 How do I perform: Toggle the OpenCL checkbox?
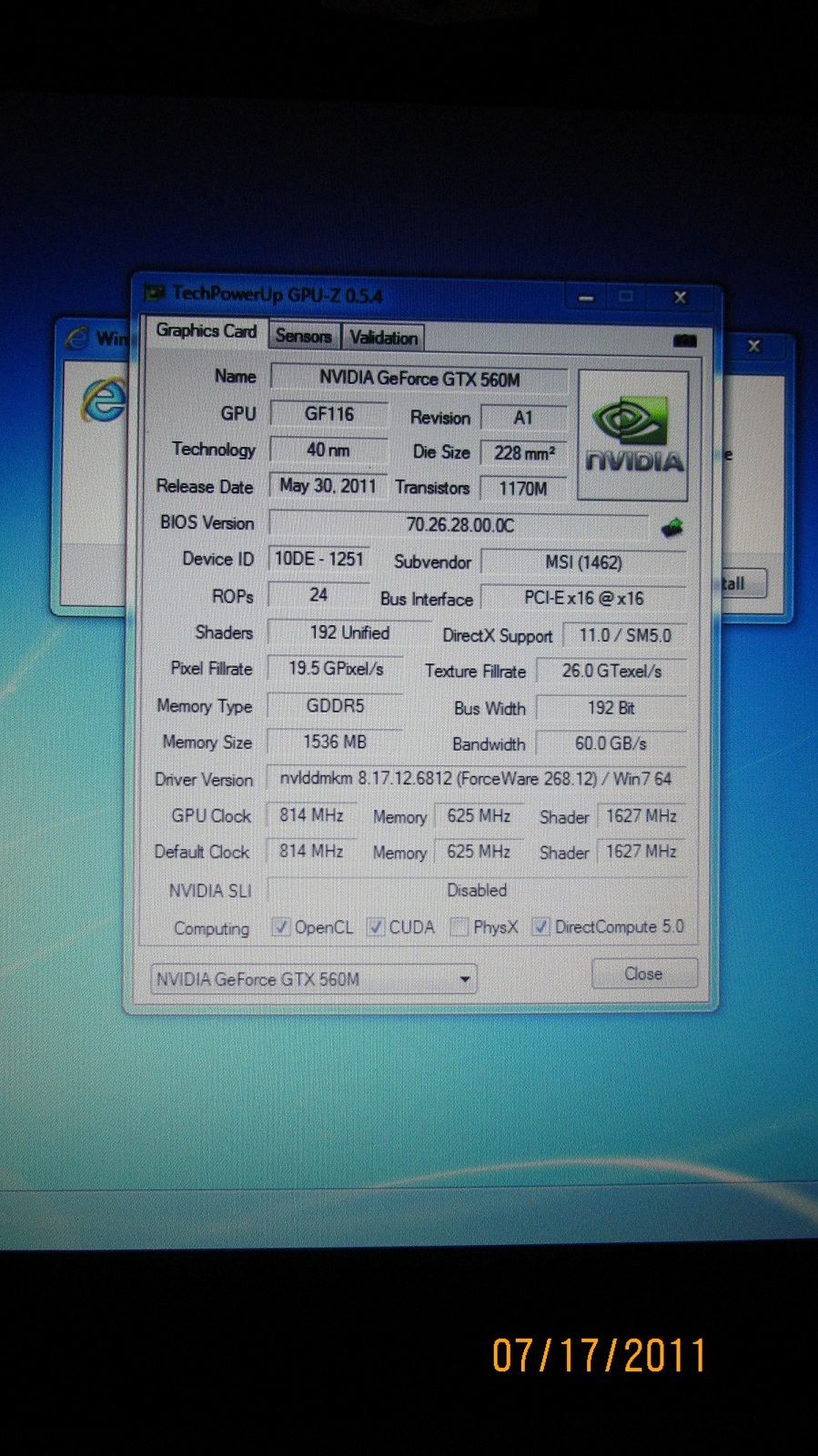[x=280, y=926]
